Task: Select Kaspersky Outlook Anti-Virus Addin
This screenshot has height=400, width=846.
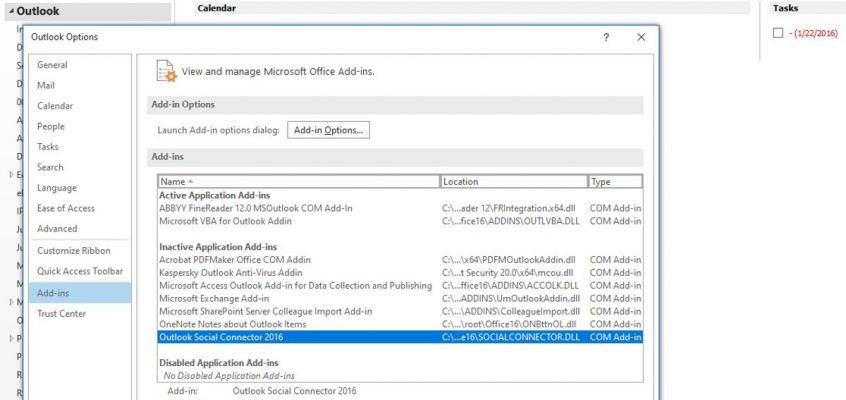Action: pos(400,273)
